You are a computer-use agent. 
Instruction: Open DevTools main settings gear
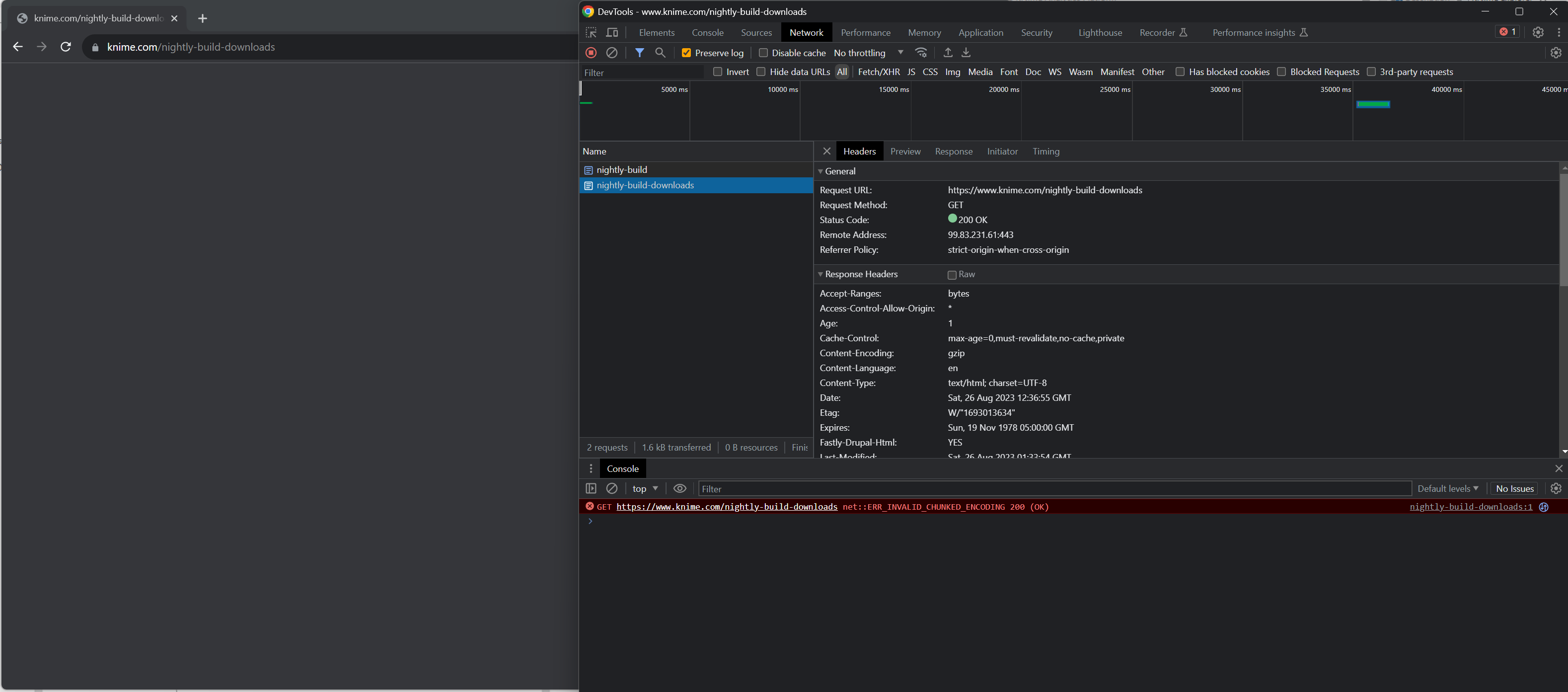[1538, 32]
